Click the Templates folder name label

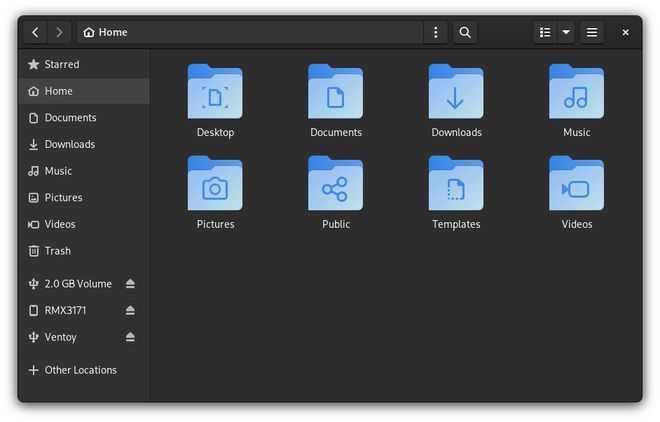click(456, 224)
